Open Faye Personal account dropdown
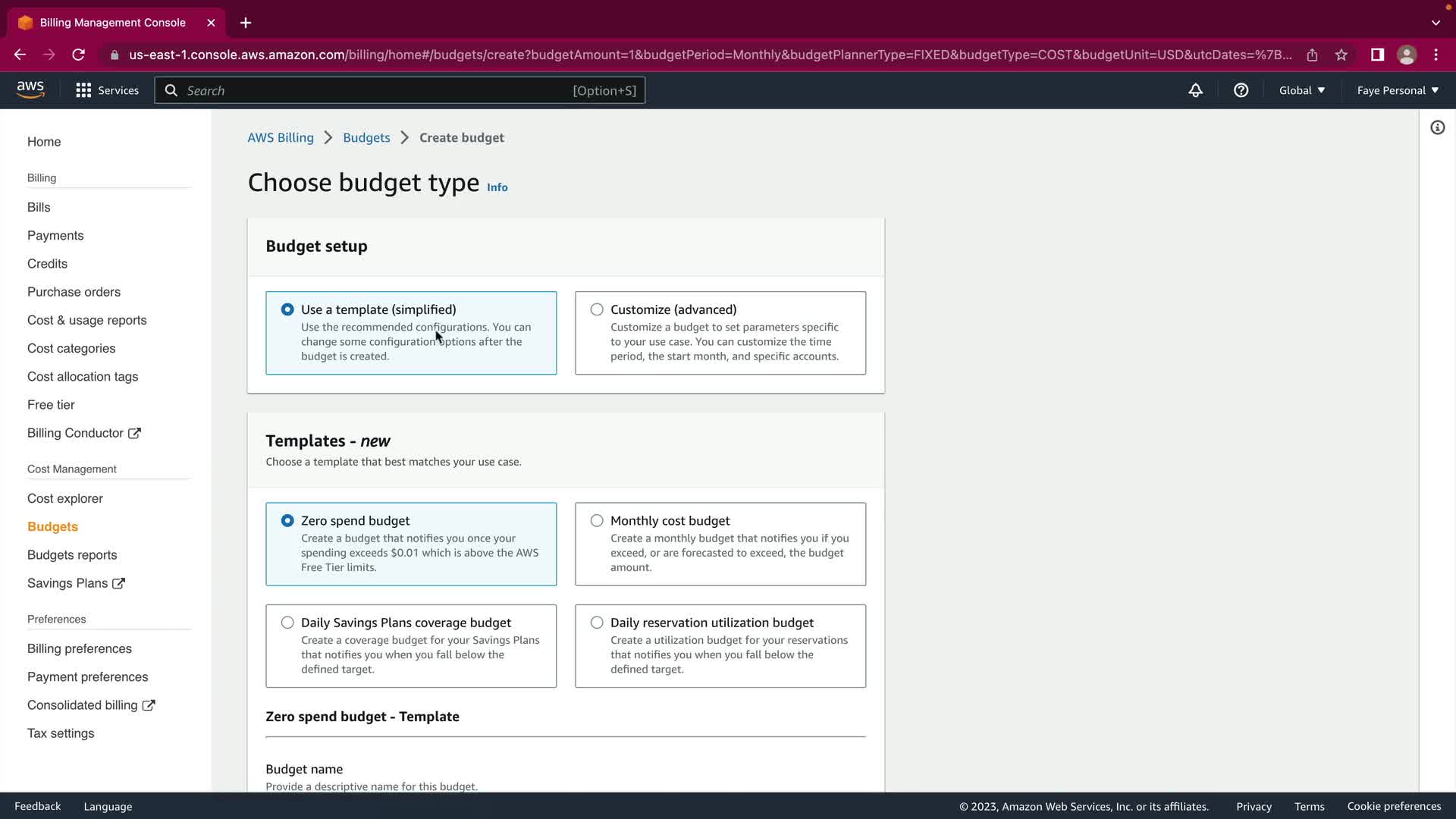This screenshot has height=819, width=1456. (x=1397, y=90)
